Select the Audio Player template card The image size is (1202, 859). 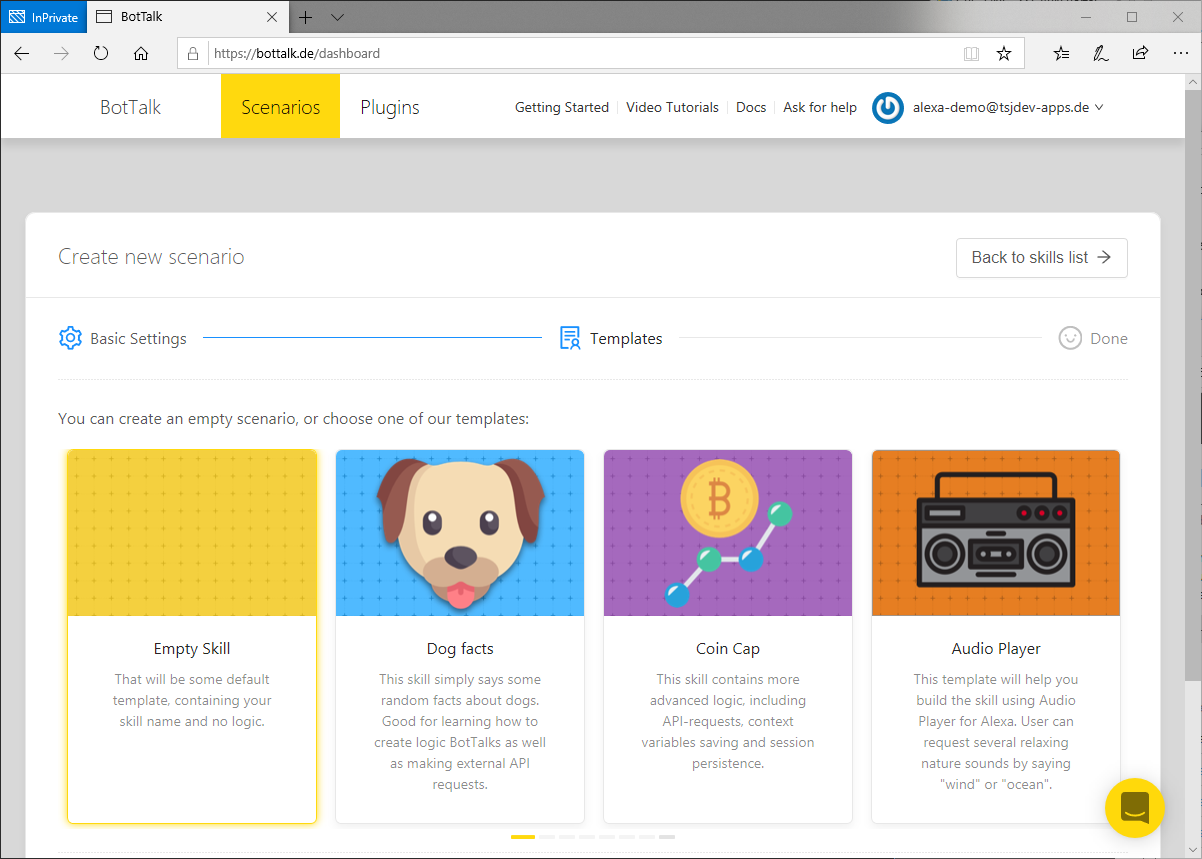click(996, 636)
